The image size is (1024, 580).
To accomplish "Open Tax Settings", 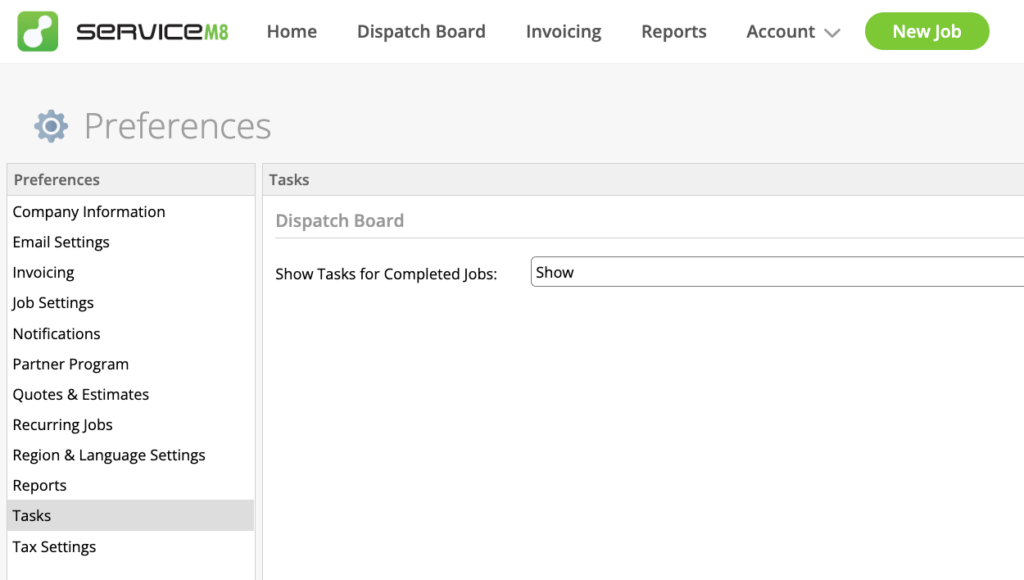I will (x=54, y=547).
